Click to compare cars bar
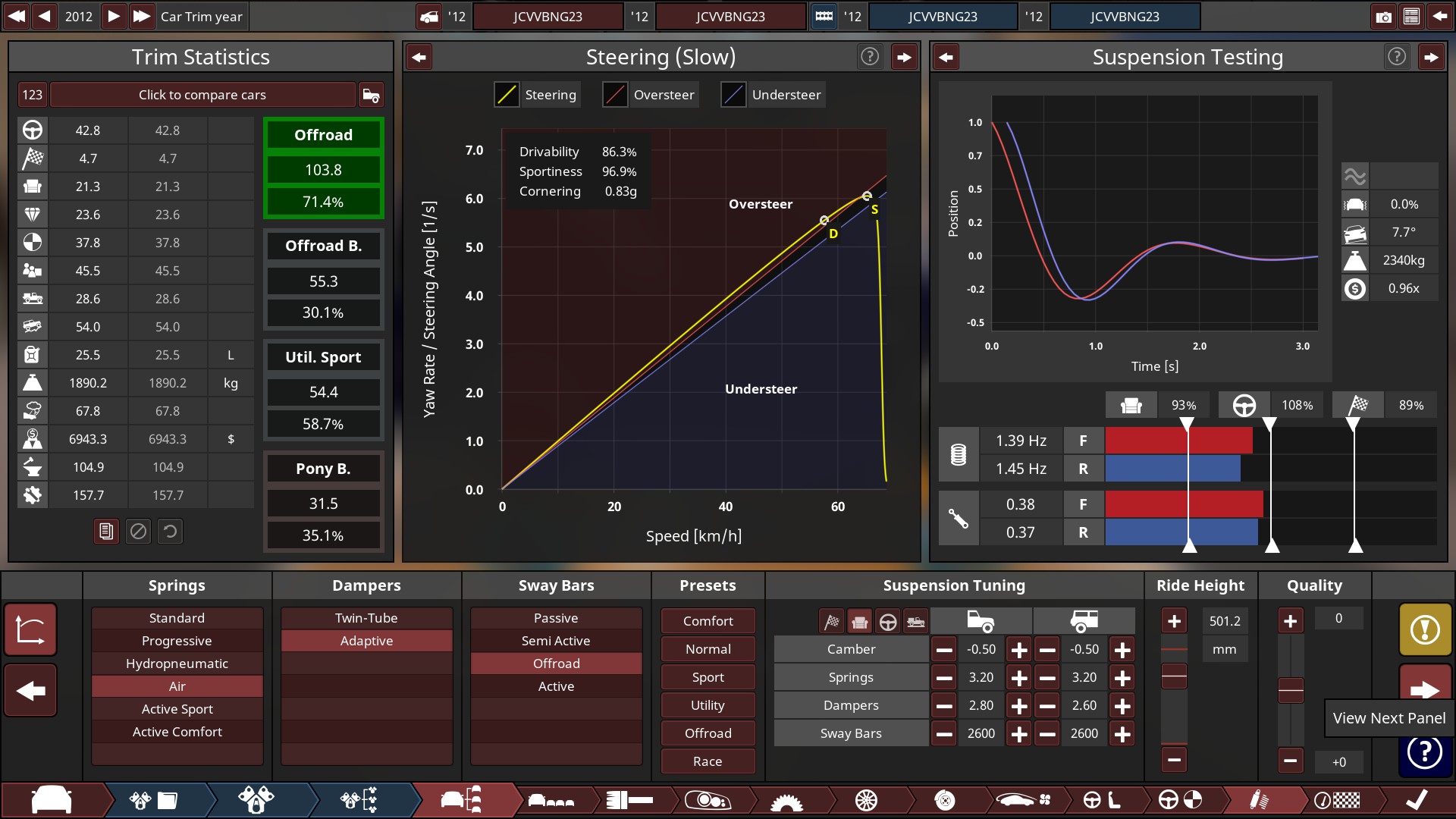The height and width of the screenshot is (819, 1456). (x=202, y=95)
